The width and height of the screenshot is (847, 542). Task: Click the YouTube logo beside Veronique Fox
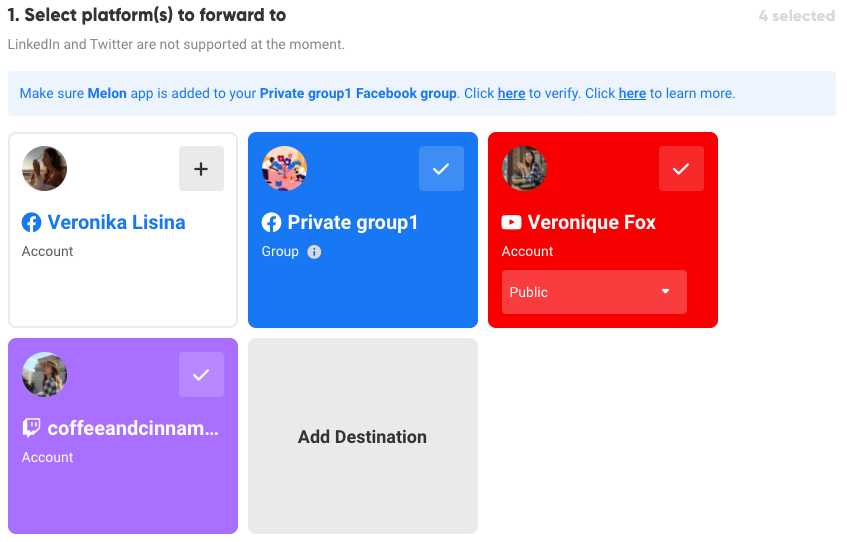point(511,223)
